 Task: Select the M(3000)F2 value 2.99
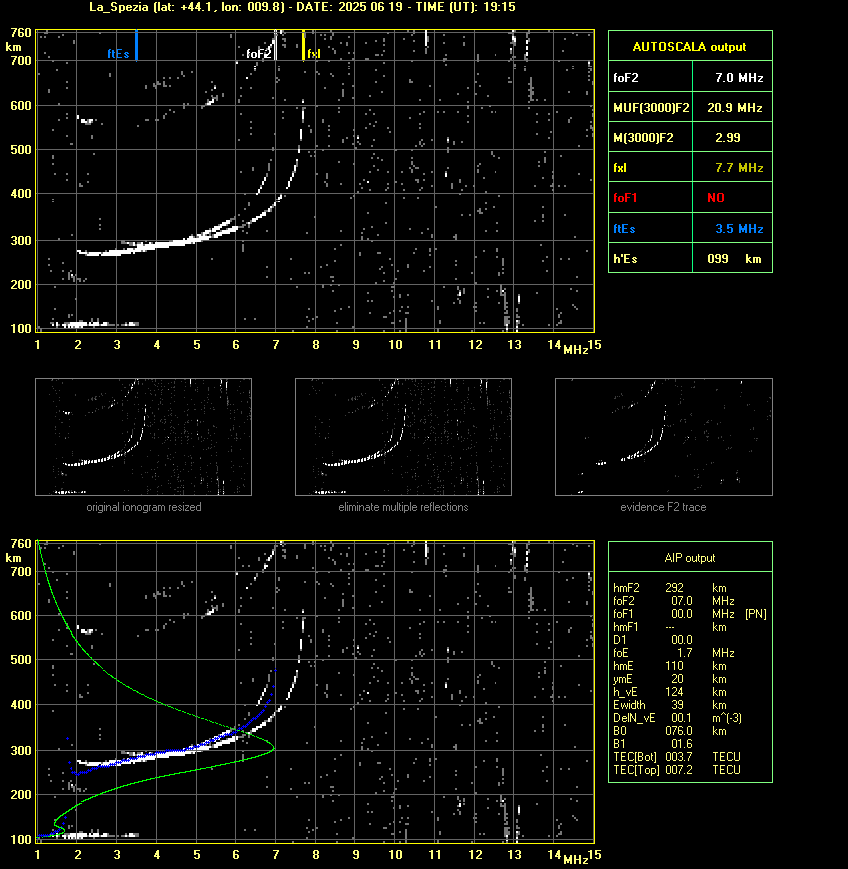[728, 137]
